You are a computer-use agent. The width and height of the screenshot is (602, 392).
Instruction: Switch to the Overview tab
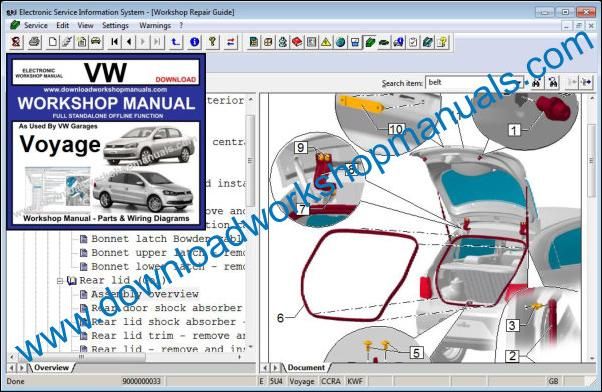point(51,367)
